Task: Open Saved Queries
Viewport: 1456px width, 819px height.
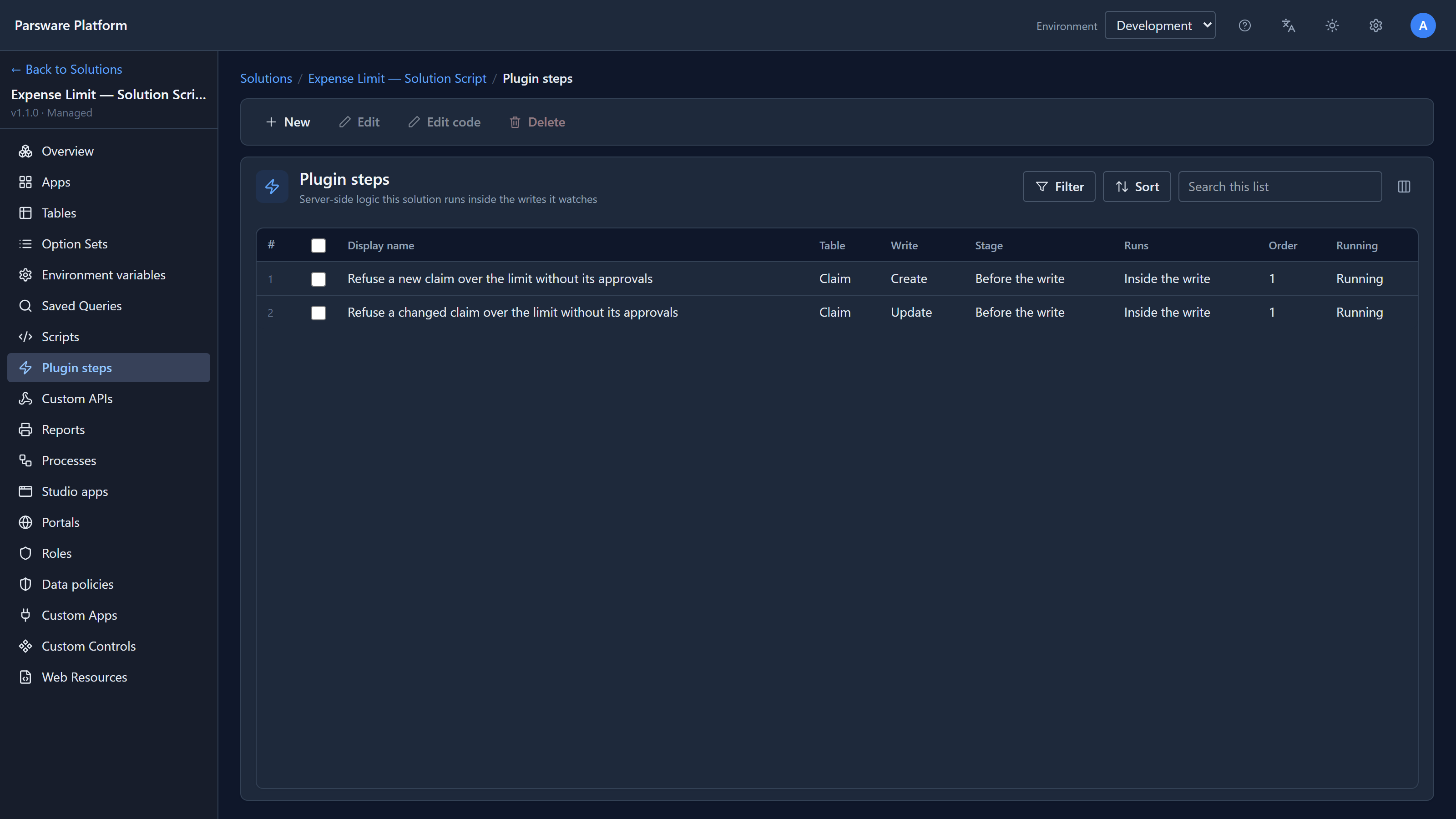Action: (109, 306)
